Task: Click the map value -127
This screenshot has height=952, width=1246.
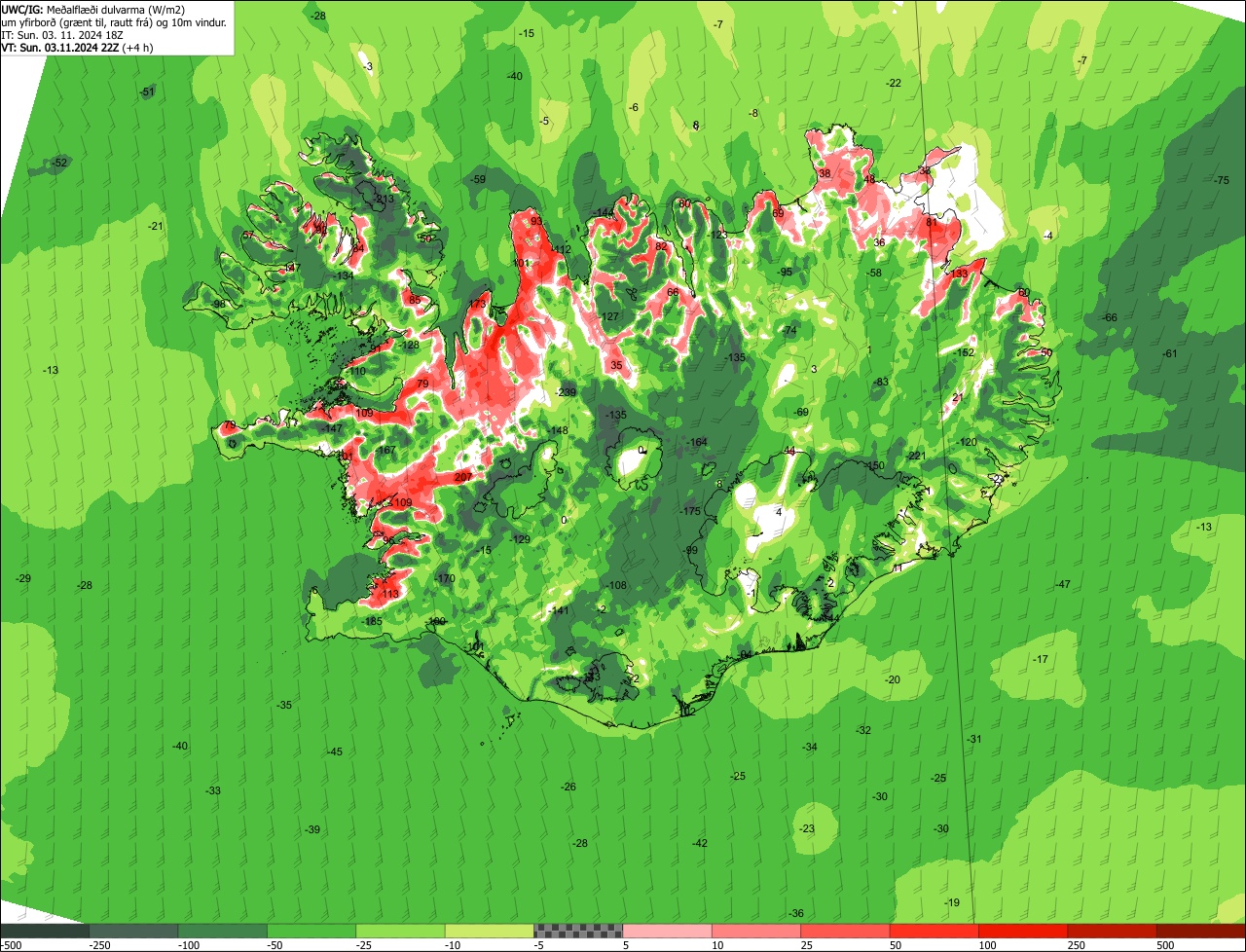Action: click(x=608, y=317)
